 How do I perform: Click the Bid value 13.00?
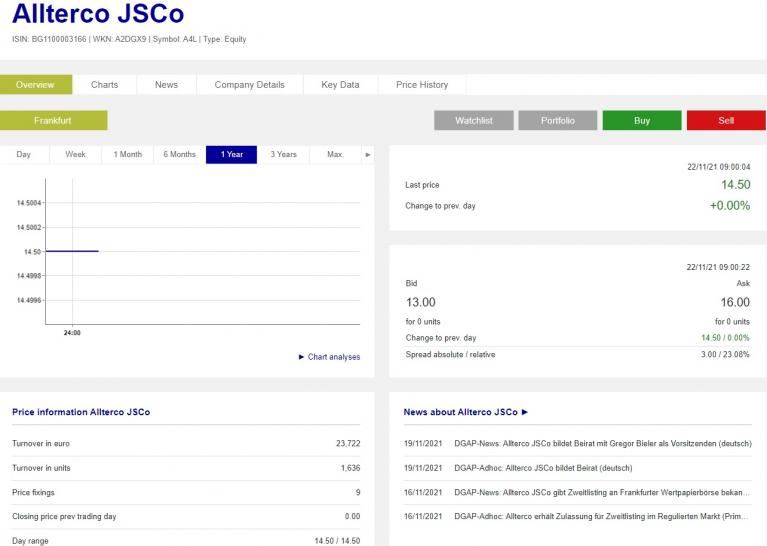point(421,302)
